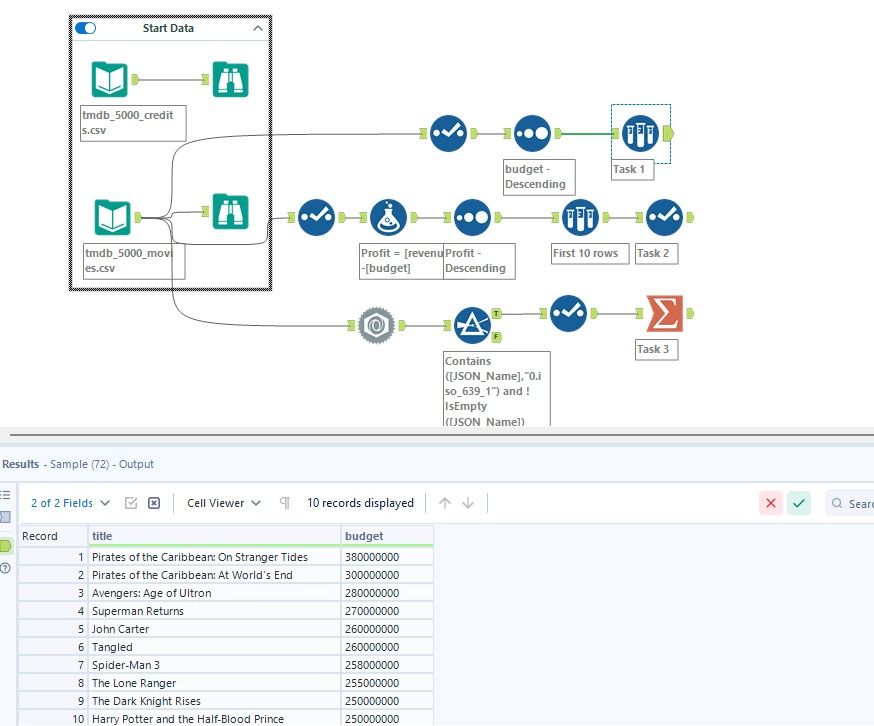The width and height of the screenshot is (874, 726).
Task: Click the Sort tool labeled budget - Descending
Action: pos(532,133)
